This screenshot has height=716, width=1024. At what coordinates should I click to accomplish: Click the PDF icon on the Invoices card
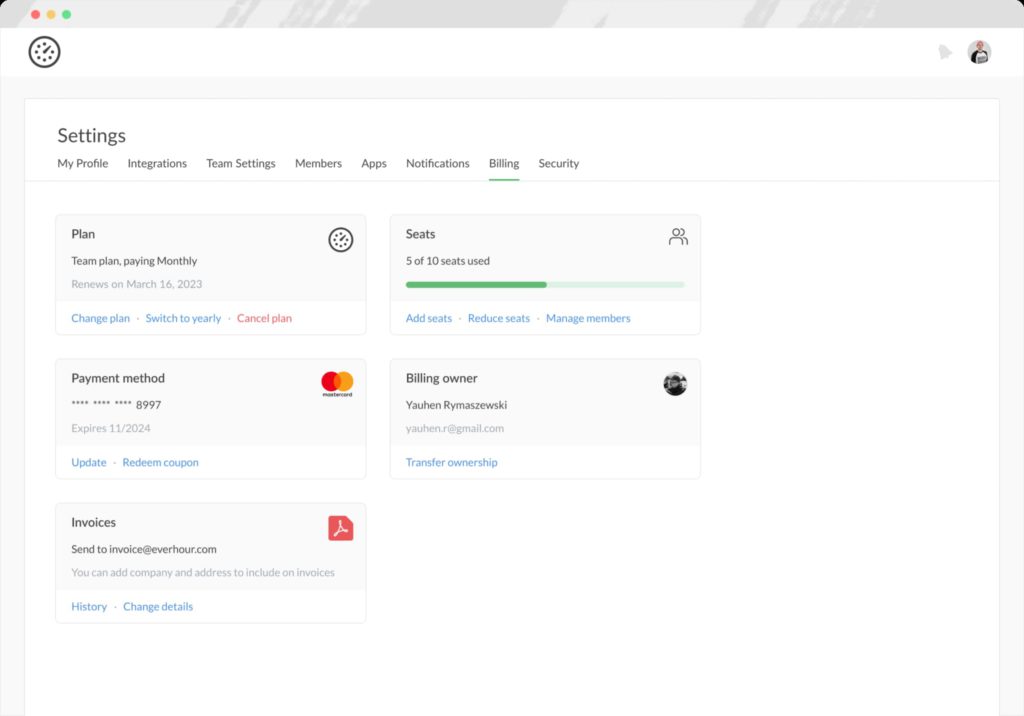tap(340, 527)
